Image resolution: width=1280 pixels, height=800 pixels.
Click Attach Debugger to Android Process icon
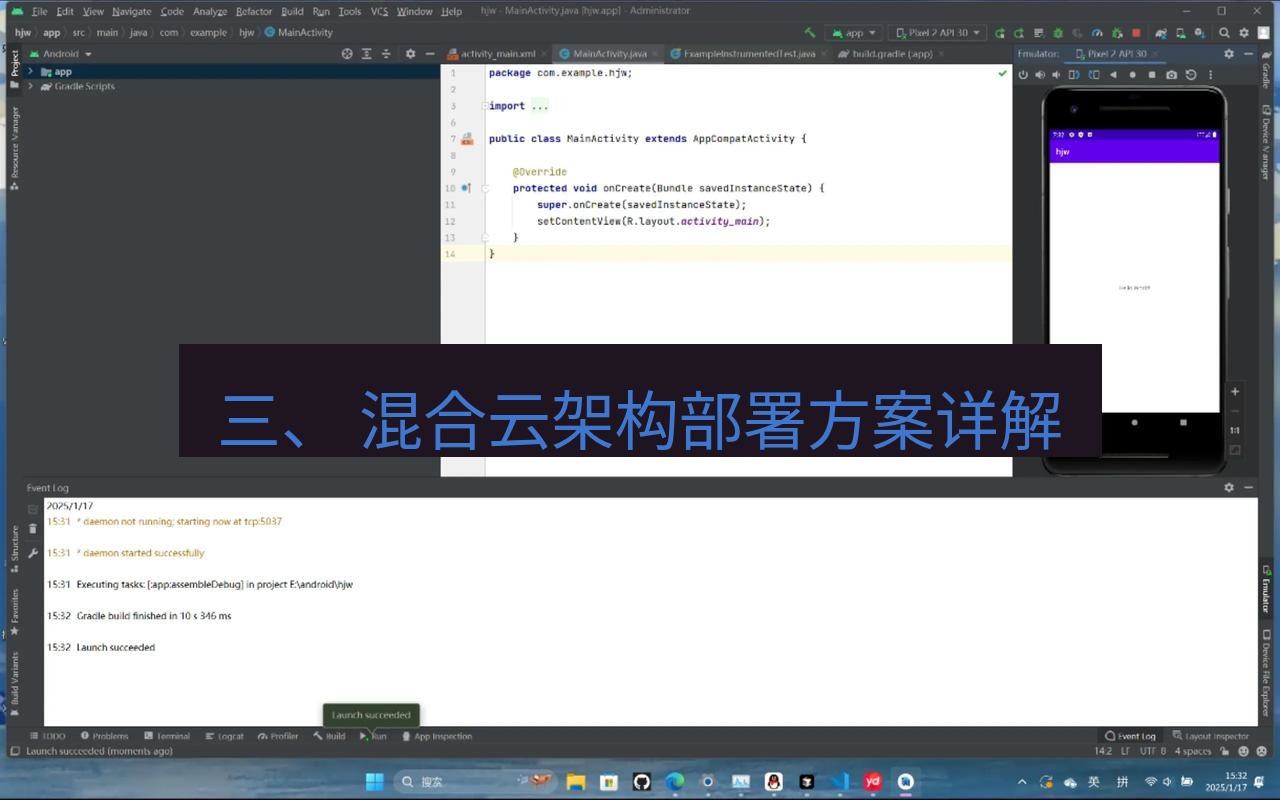pos(1117,32)
